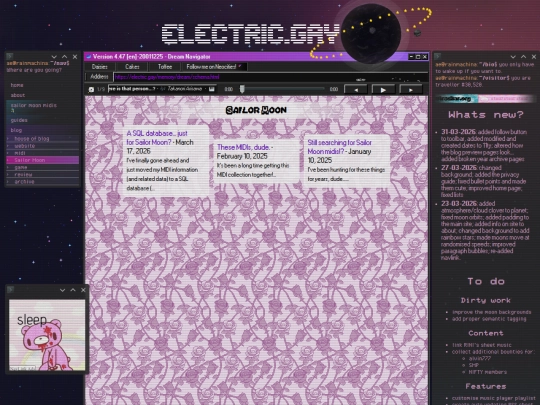Viewport: 540px width, 405px height.
Task: Open the Toffee toolbar menu
Action: point(165,67)
